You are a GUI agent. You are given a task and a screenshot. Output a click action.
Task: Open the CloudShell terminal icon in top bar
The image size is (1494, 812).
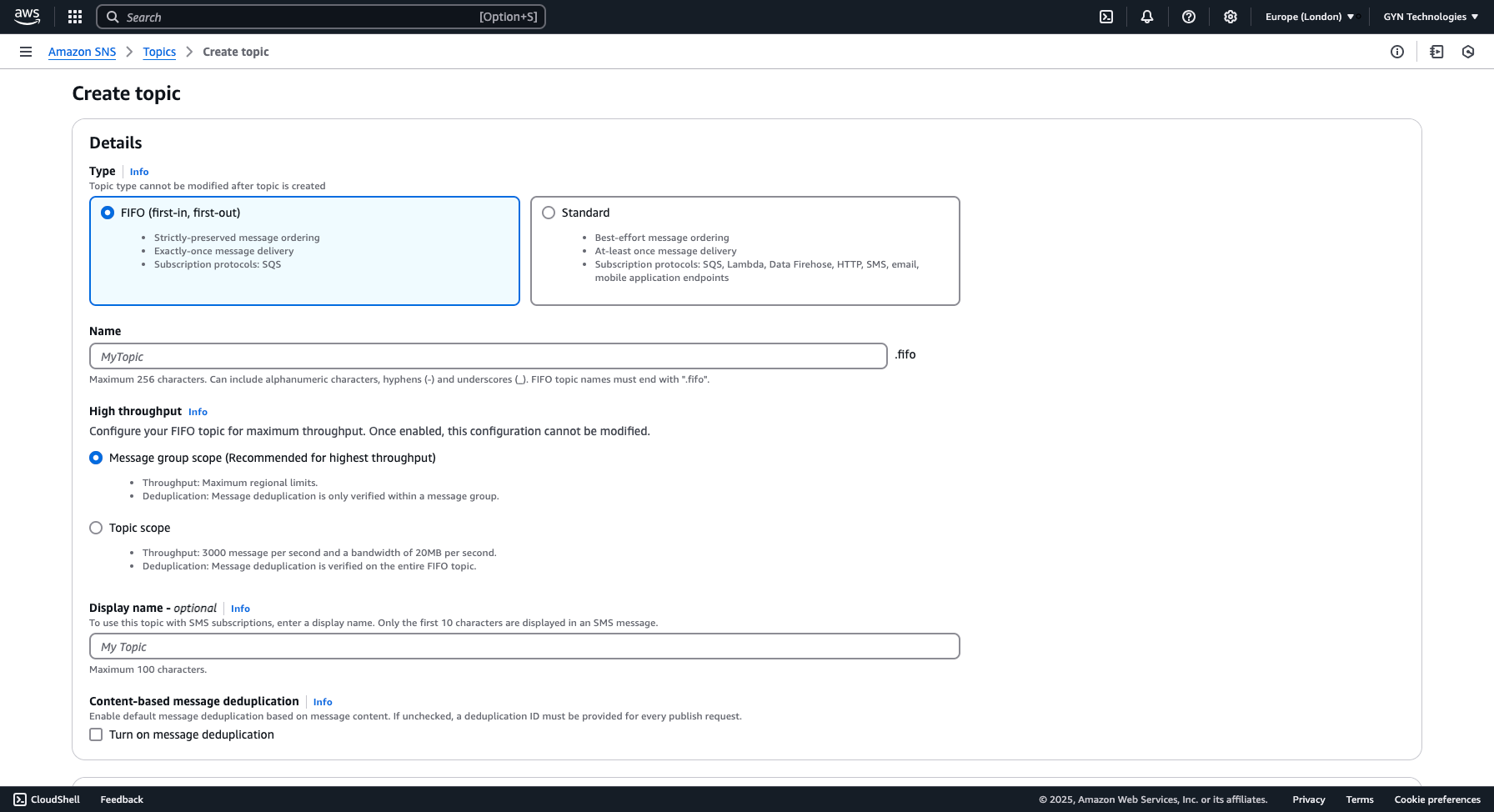pos(1105,17)
